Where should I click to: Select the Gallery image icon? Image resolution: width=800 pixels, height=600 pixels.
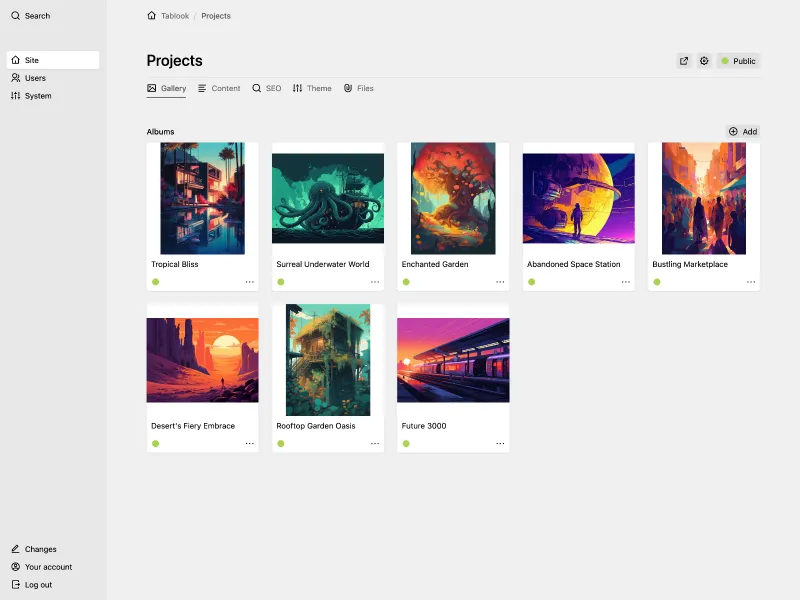[150, 88]
